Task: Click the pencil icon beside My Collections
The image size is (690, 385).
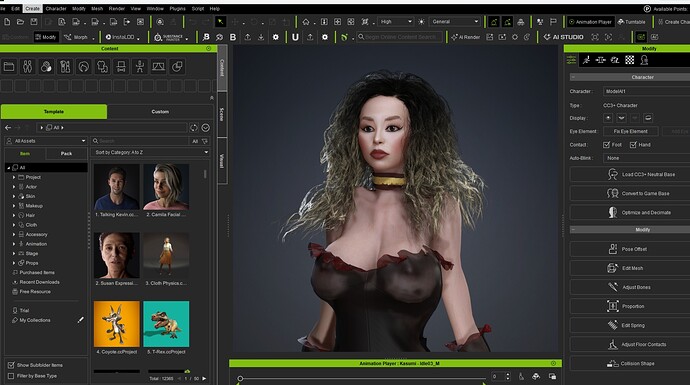Action: tap(81, 320)
